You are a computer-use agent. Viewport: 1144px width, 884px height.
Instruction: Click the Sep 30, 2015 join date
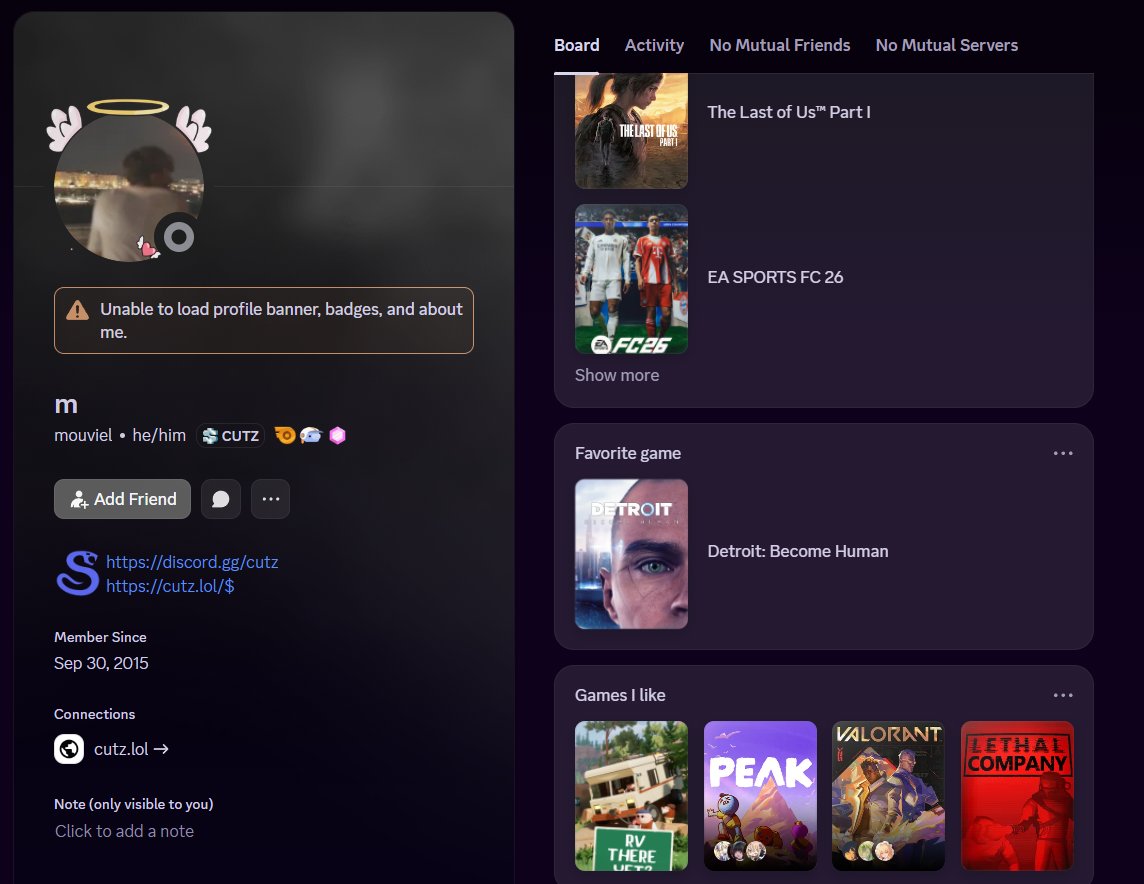pyautogui.click(x=101, y=663)
